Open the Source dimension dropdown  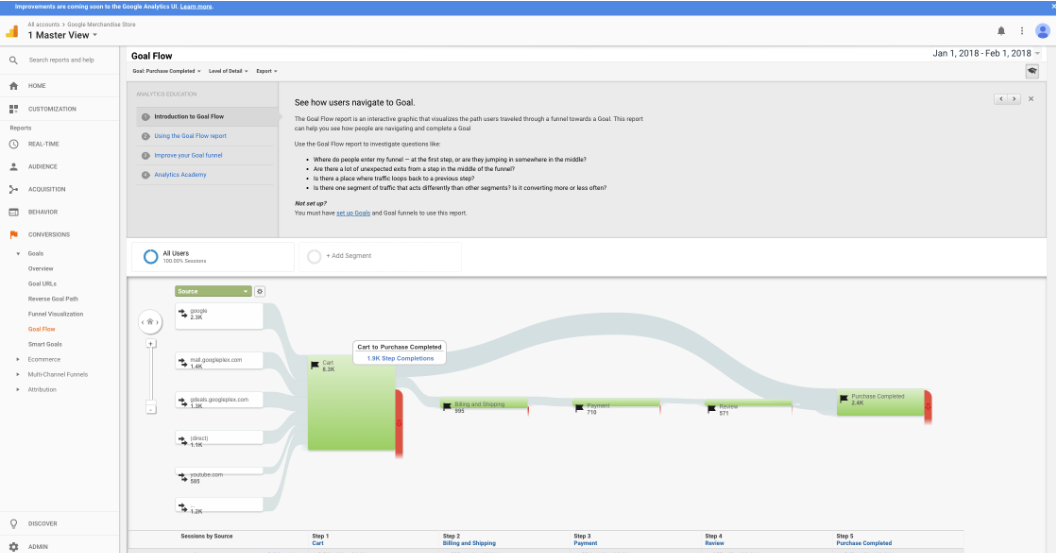(x=213, y=291)
